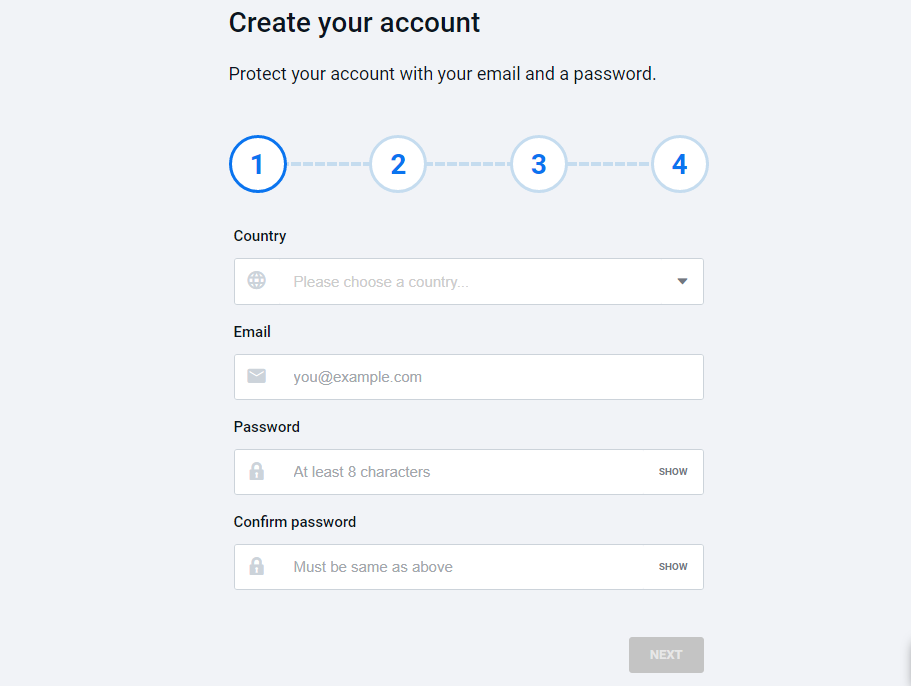Viewport: 911px width, 686px height.
Task: Click the lock icon in Password field
Action: [257, 471]
